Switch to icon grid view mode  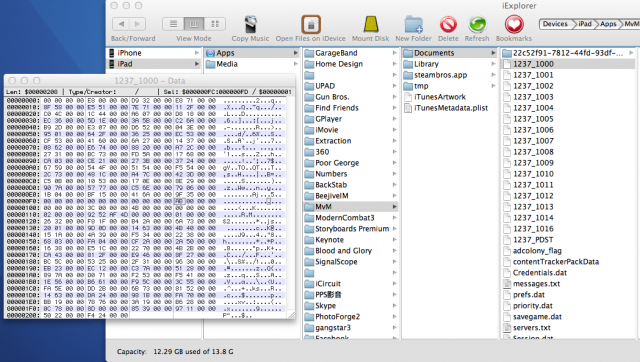[x=215, y=24]
